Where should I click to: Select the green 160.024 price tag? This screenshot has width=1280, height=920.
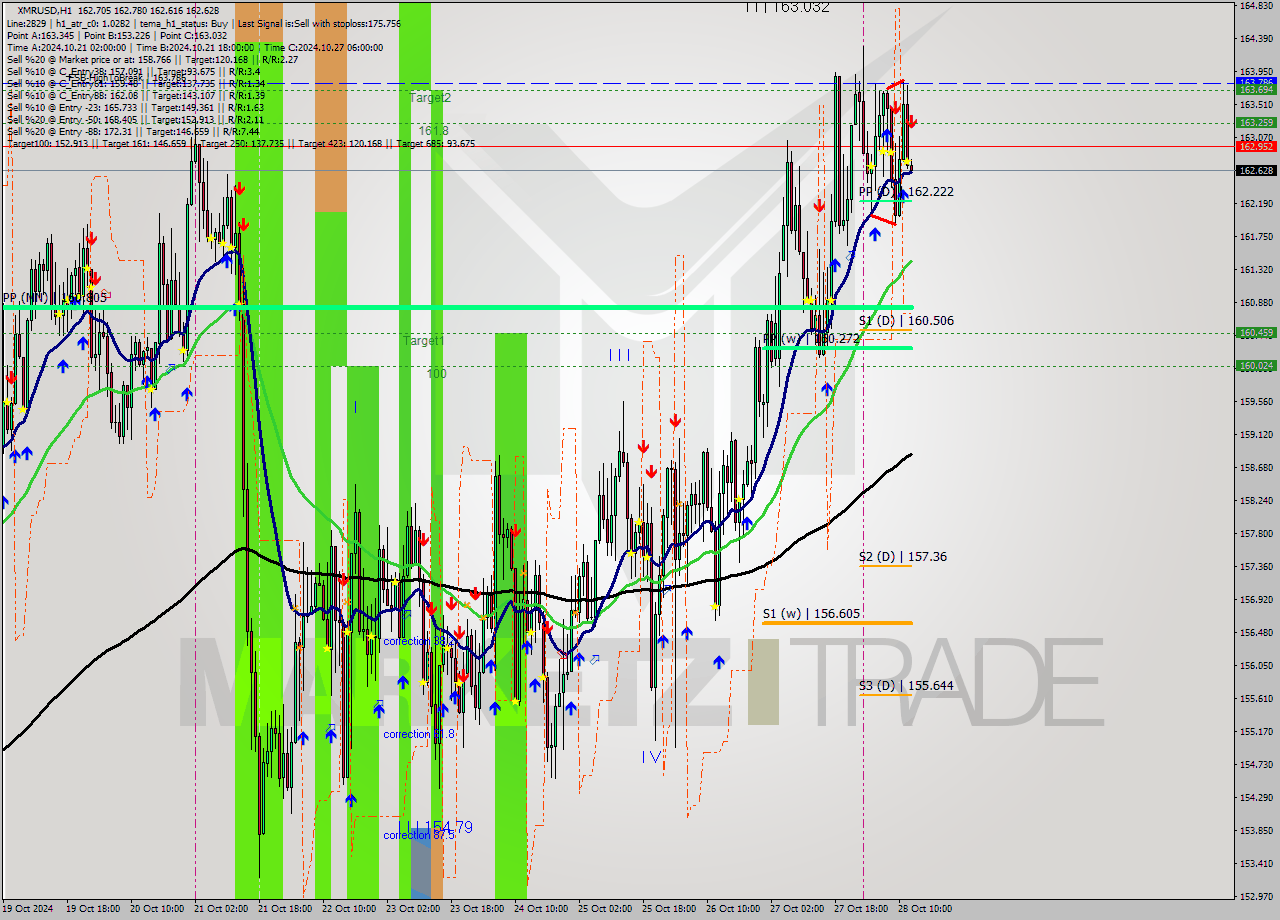coord(1256,366)
